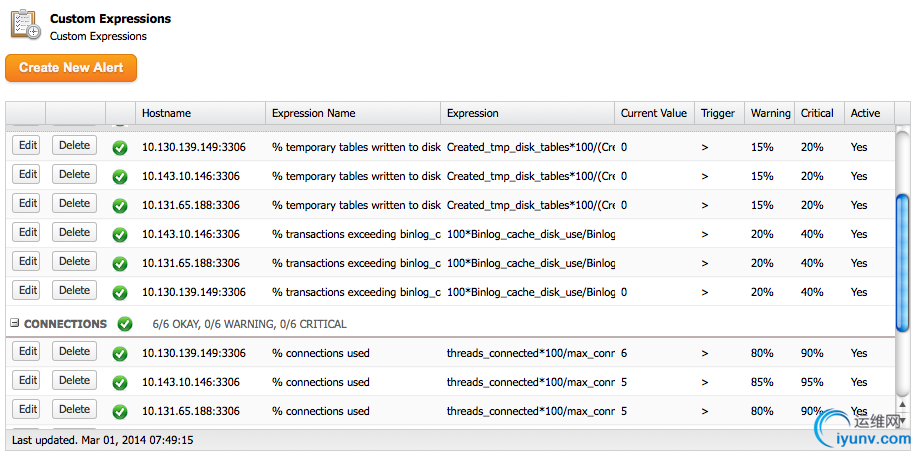
Task: Click green status icon for 10.143.10.146 temporary tables row
Action: [120, 176]
